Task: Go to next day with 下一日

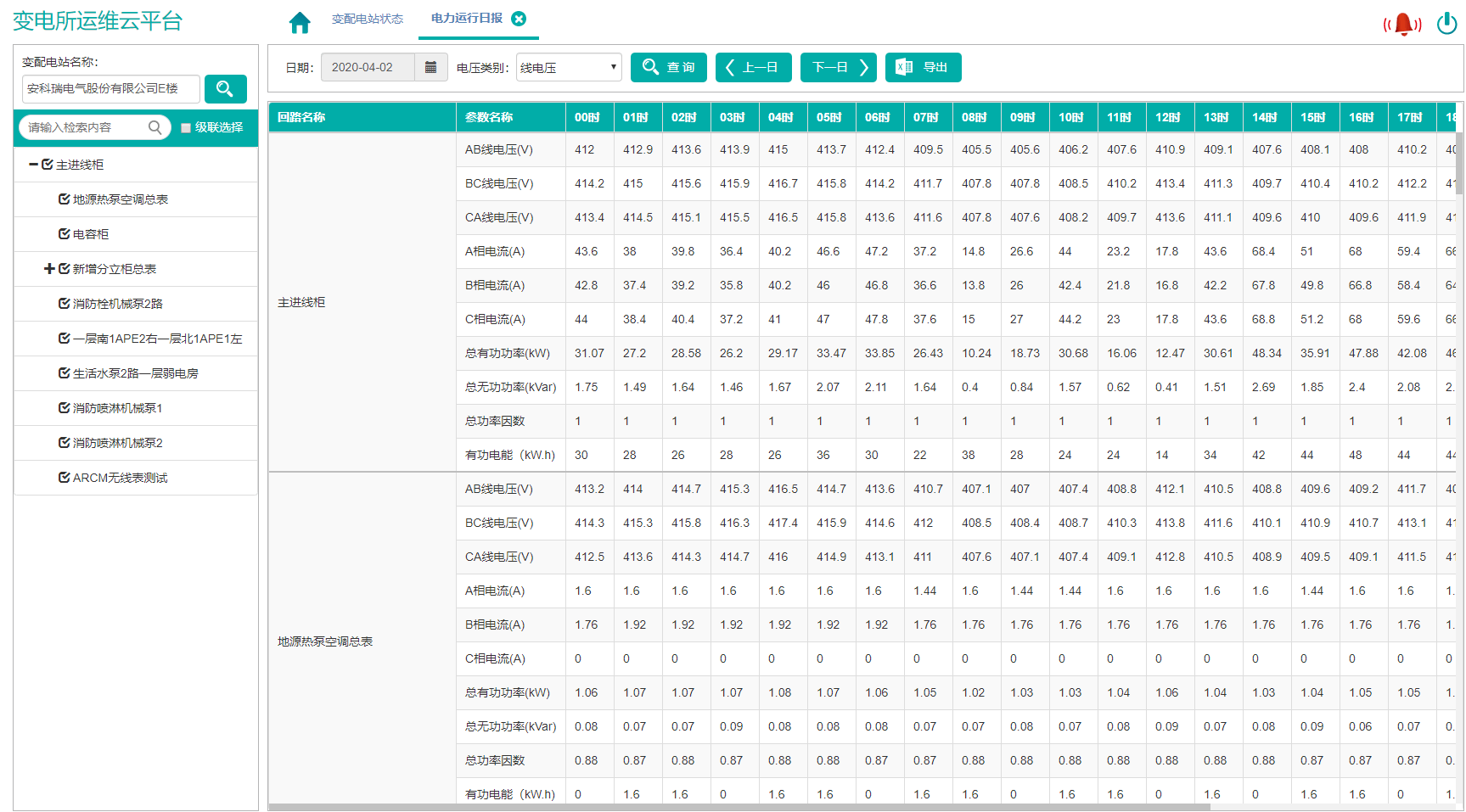Action: [839, 67]
